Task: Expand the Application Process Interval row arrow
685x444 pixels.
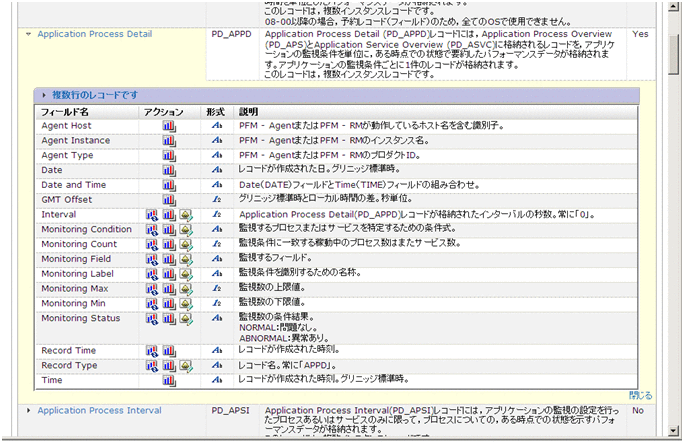Action: 28,411
